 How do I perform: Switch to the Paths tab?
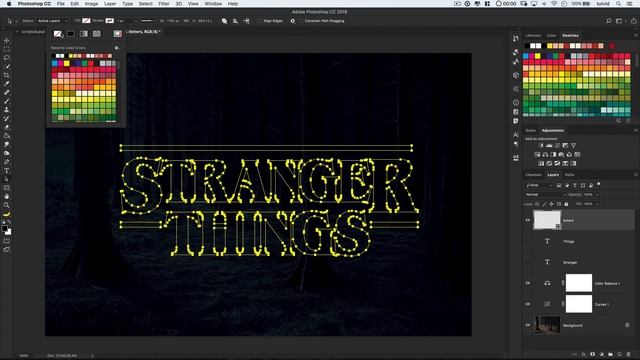click(569, 175)
